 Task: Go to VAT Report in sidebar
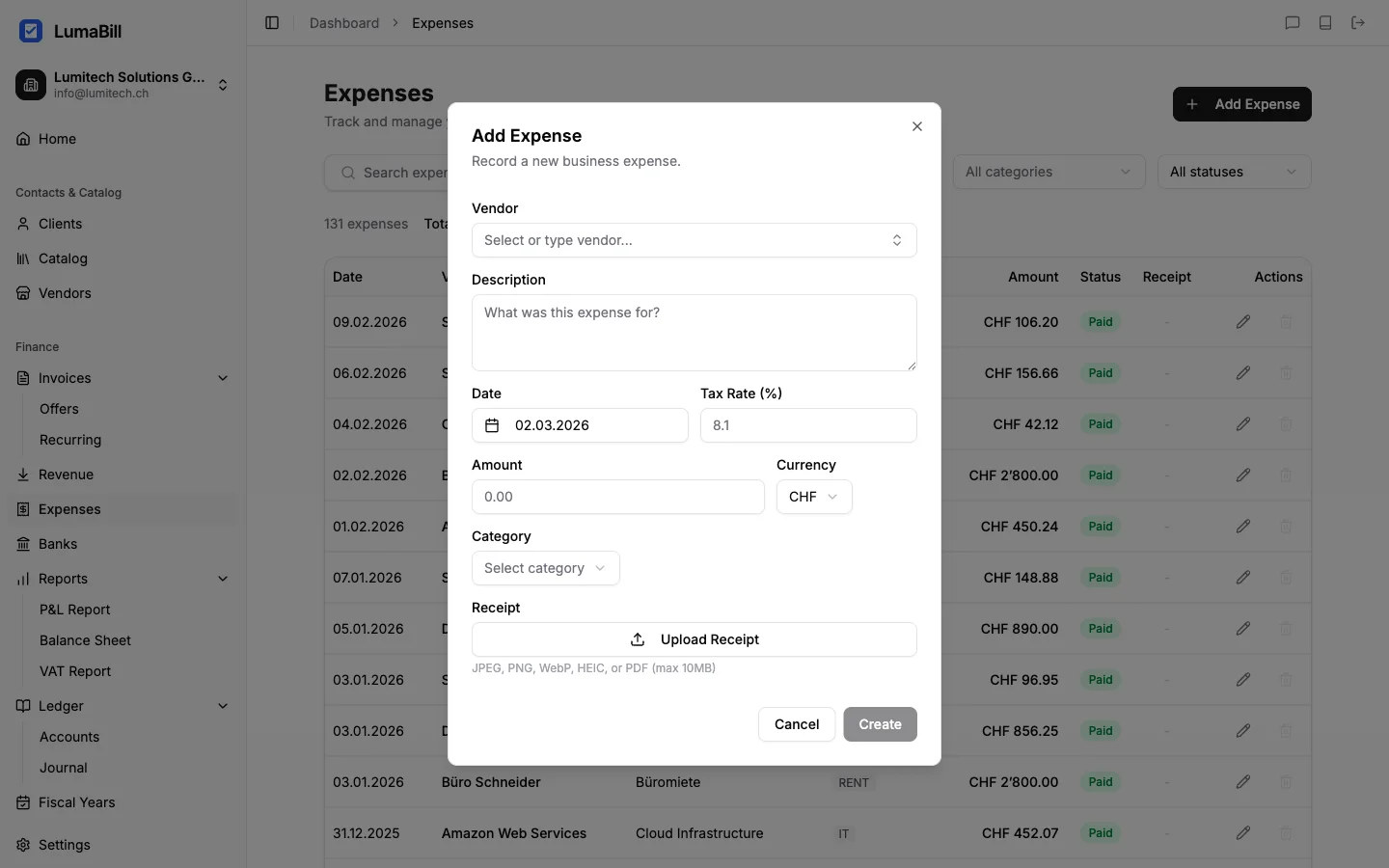pyautogui.click(x=75, y=671)
